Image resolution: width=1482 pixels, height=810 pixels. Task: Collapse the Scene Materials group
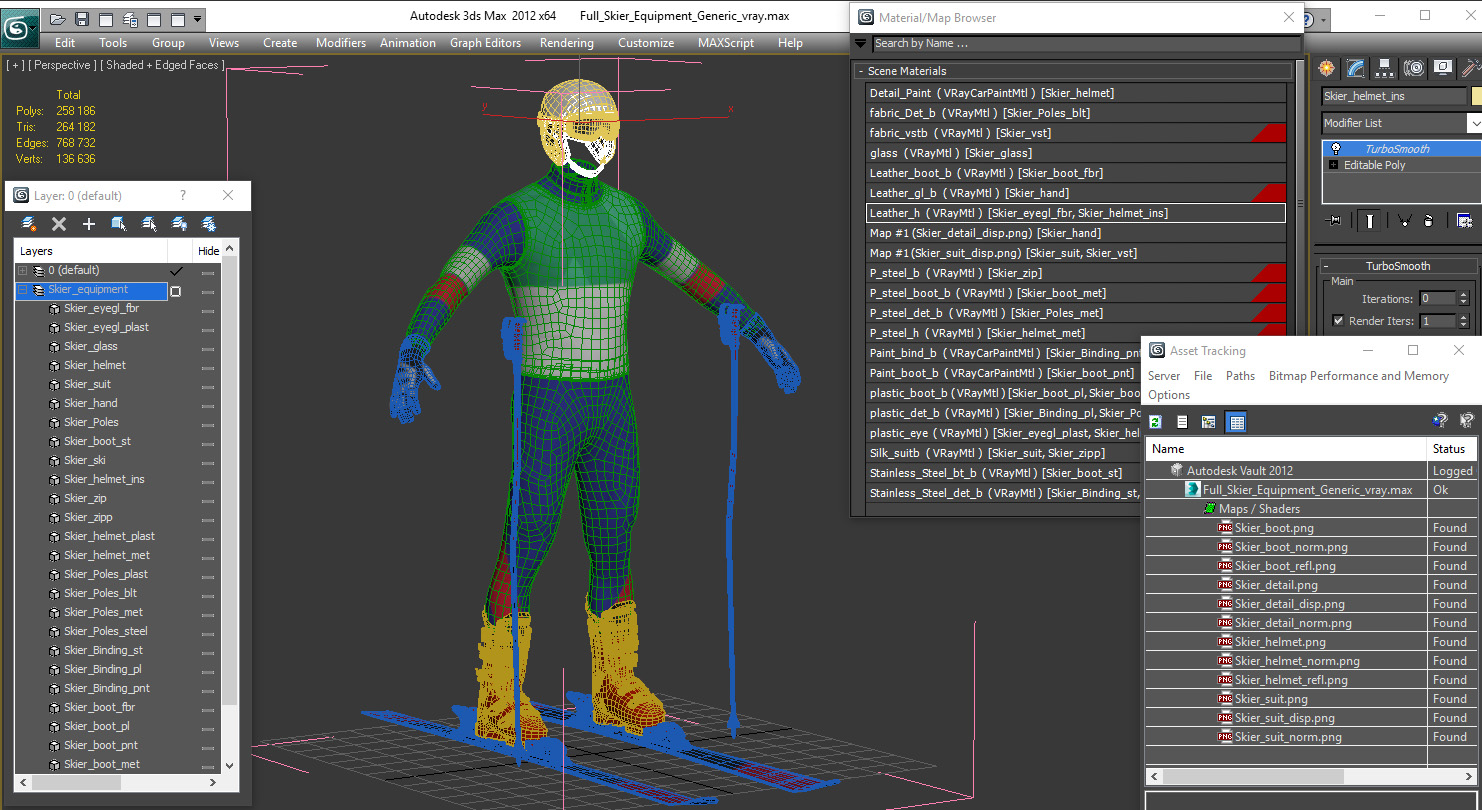click(860, 71)
